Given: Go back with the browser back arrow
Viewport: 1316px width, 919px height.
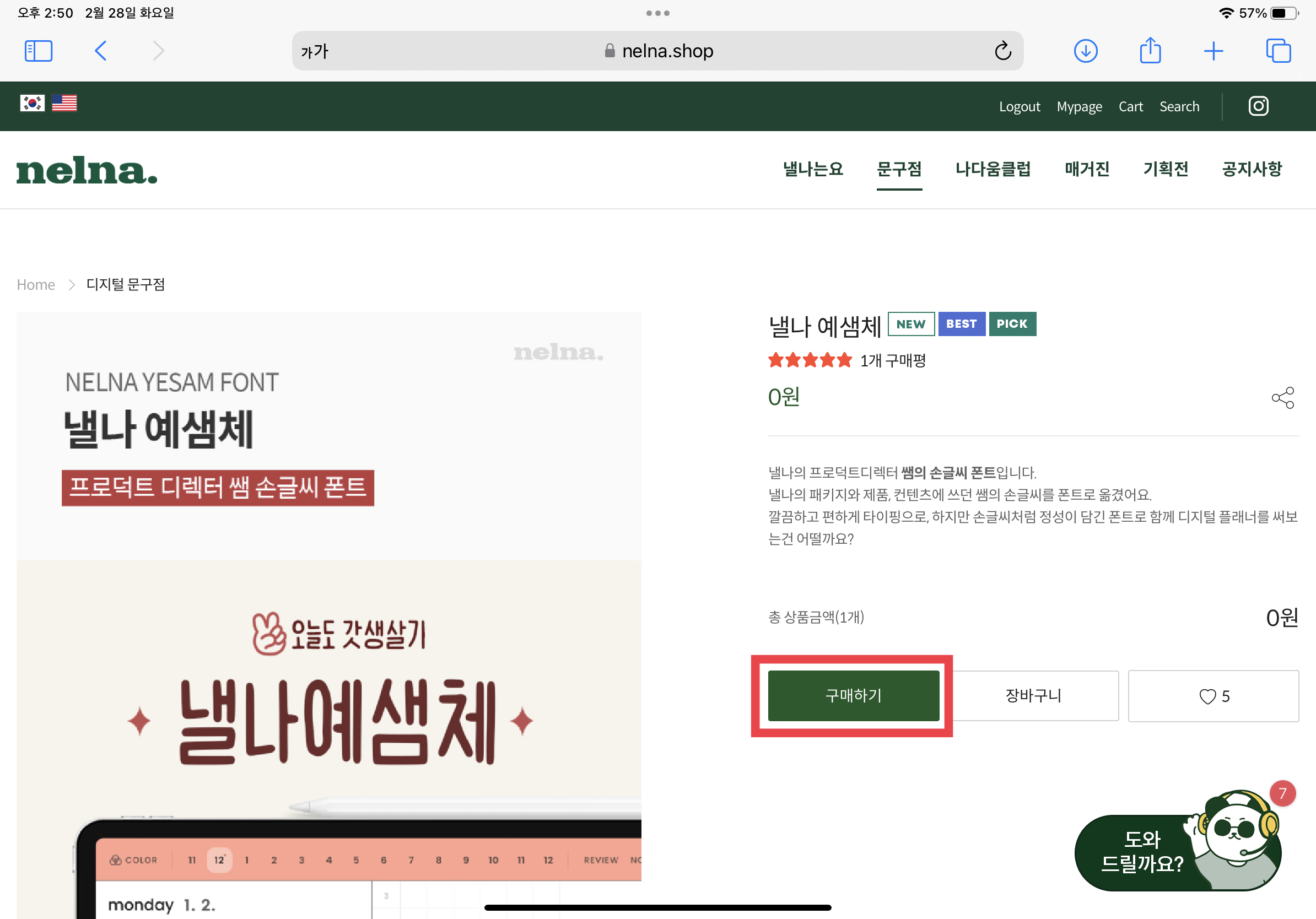Looking at the screenshot, I should [x=101, y=51].
